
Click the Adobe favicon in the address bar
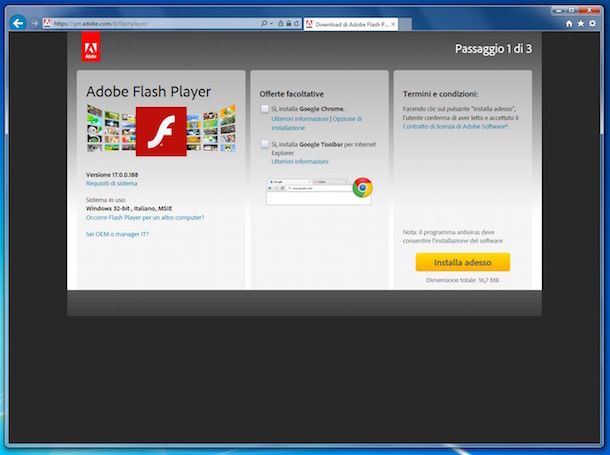pyautogui.click(x=47, y=23)
